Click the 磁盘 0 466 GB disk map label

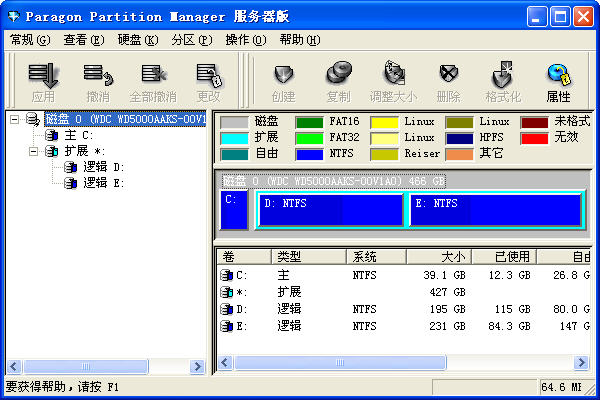tap(334, 181)
